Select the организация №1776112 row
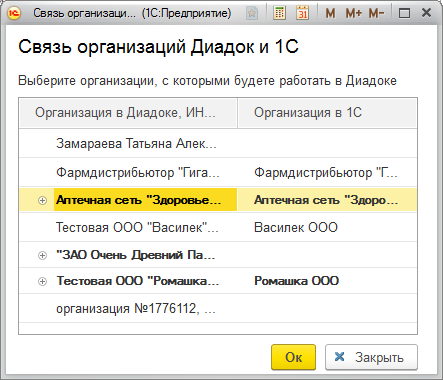 218,309
